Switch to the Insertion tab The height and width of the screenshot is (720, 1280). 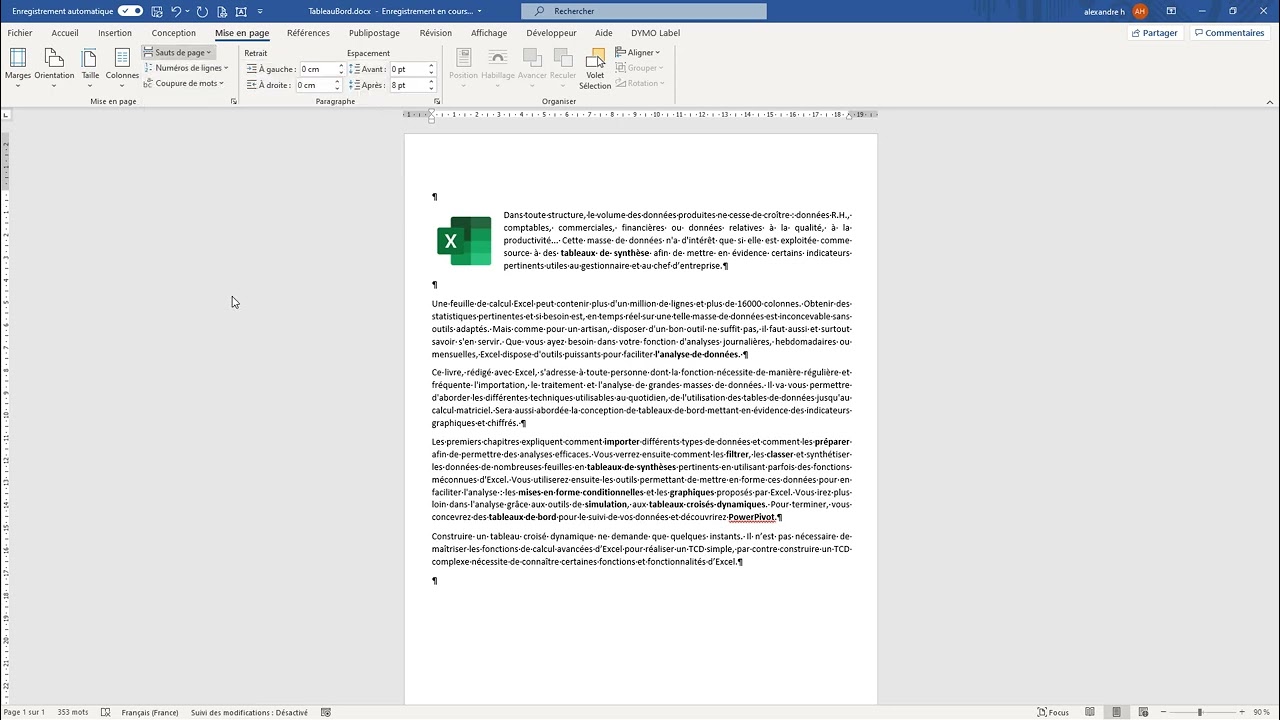[x=115, y=33]
